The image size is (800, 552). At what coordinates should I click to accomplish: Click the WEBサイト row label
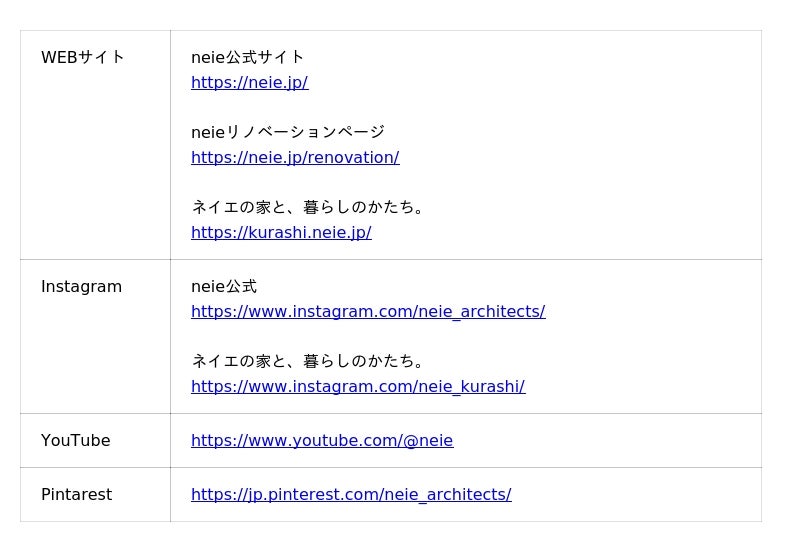click(83, 58)
